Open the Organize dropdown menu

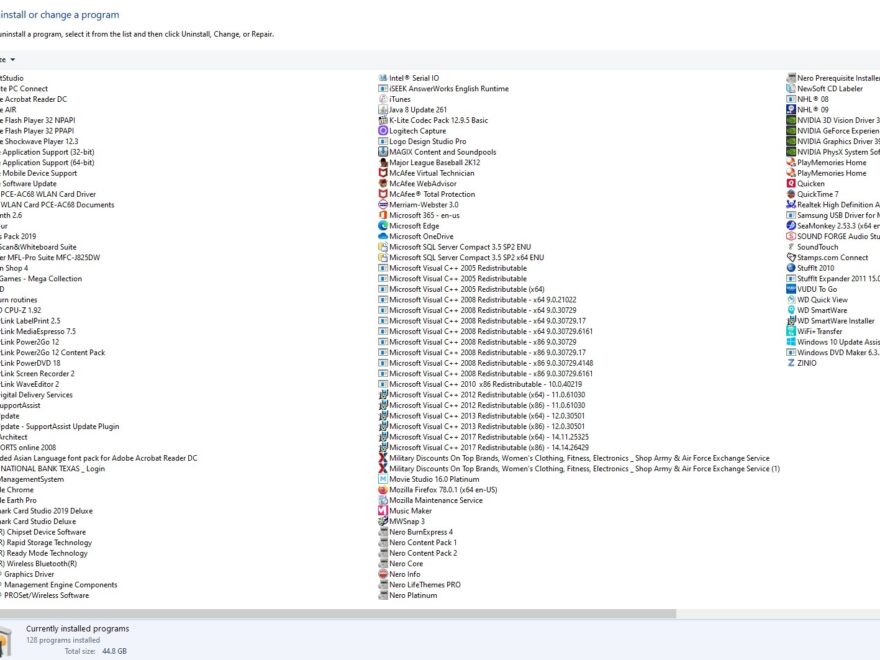pos(10,58)
